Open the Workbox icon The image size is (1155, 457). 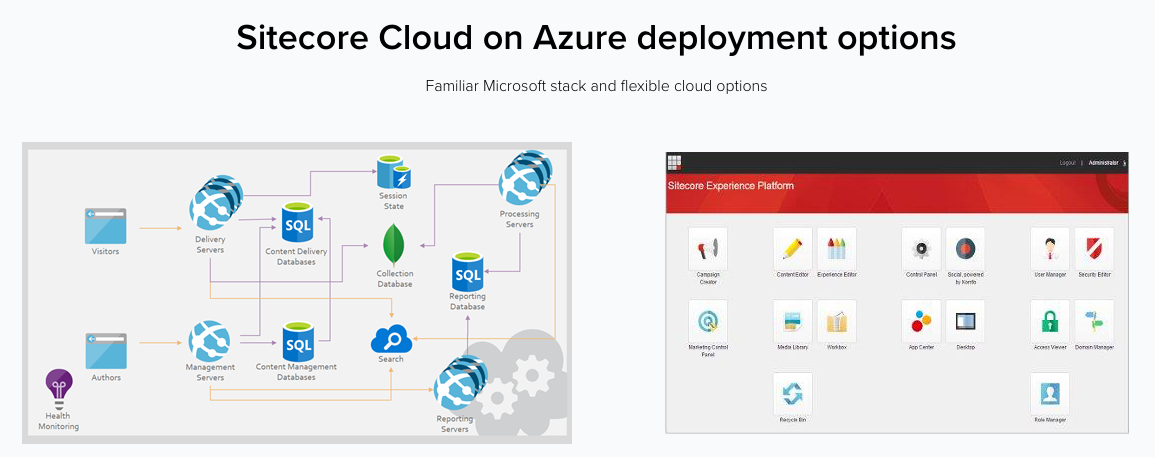click(x=837, y=320)
